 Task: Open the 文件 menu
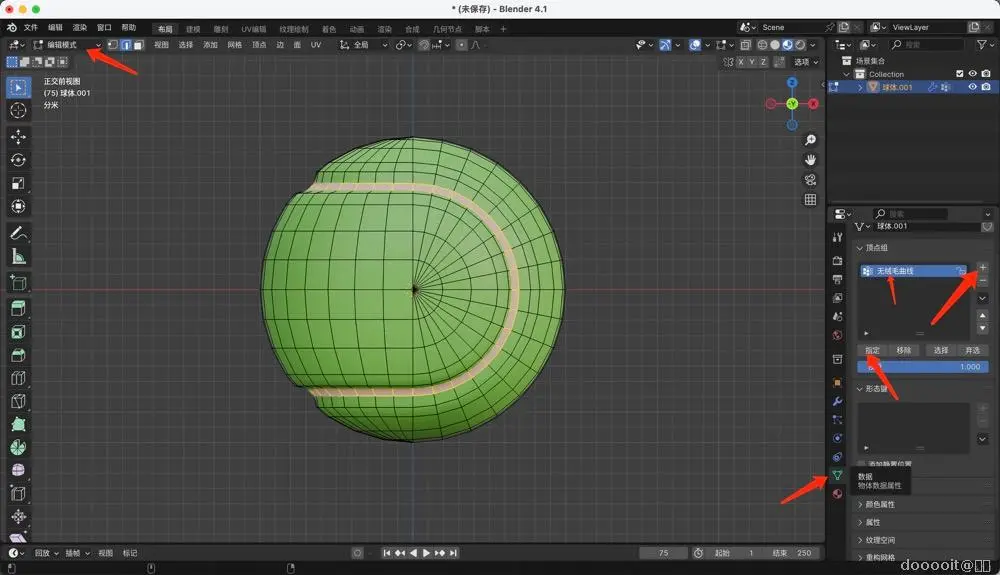pos(30,28)
